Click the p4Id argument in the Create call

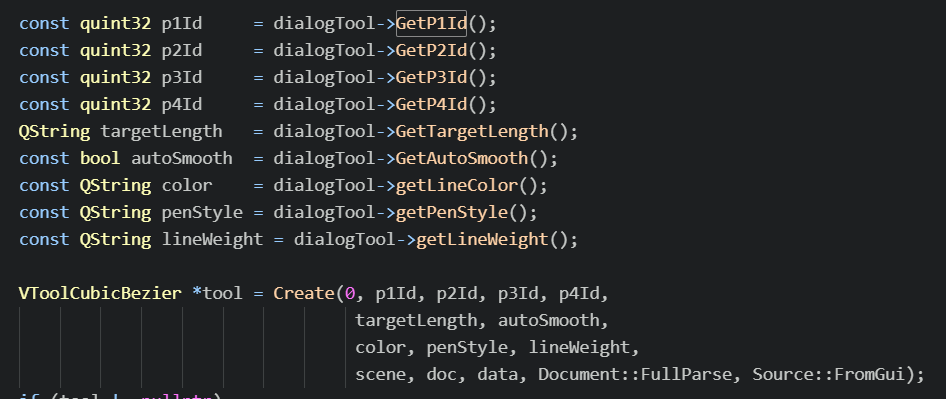click(580, 294)
